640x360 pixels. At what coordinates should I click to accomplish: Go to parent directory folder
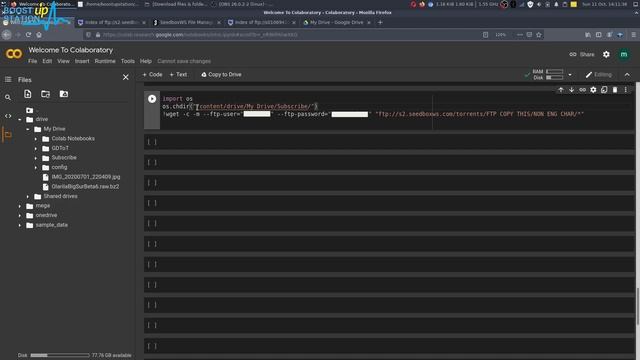click(31, 110)
